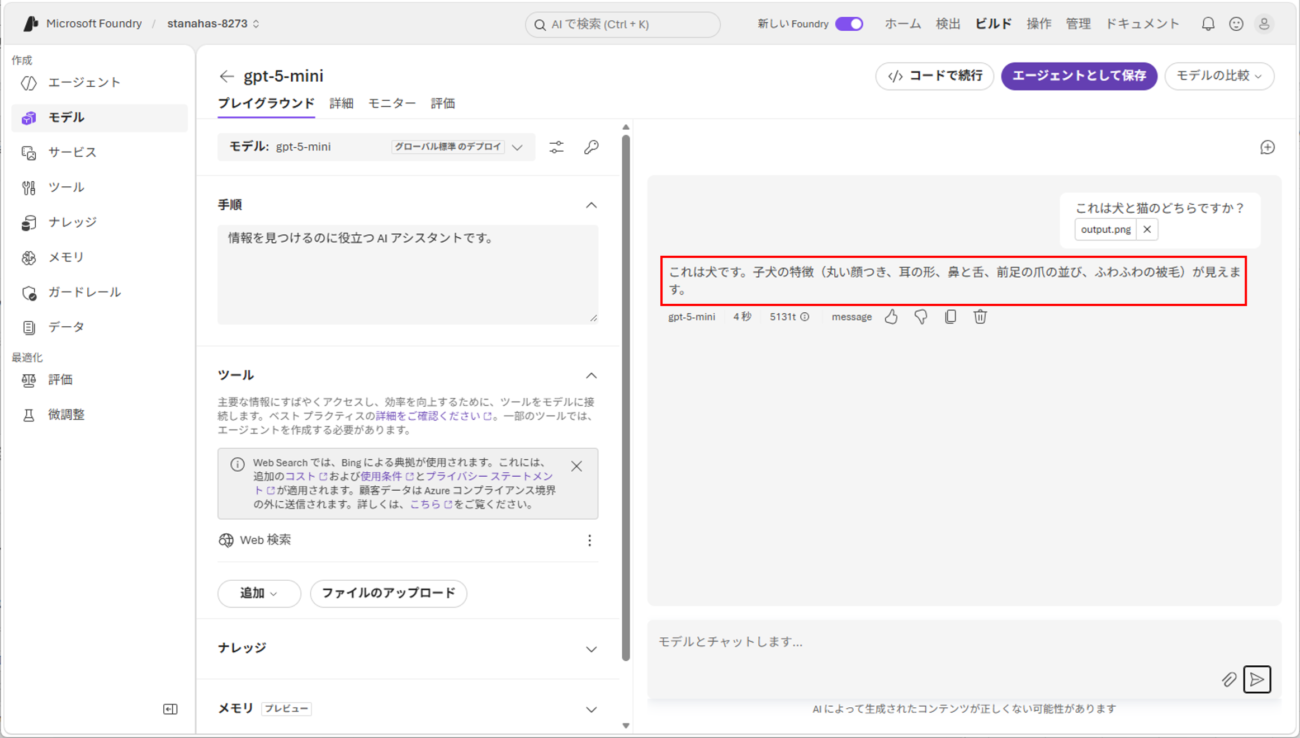Delete the response with the trash icon
1300x738 pixels.
980,317
